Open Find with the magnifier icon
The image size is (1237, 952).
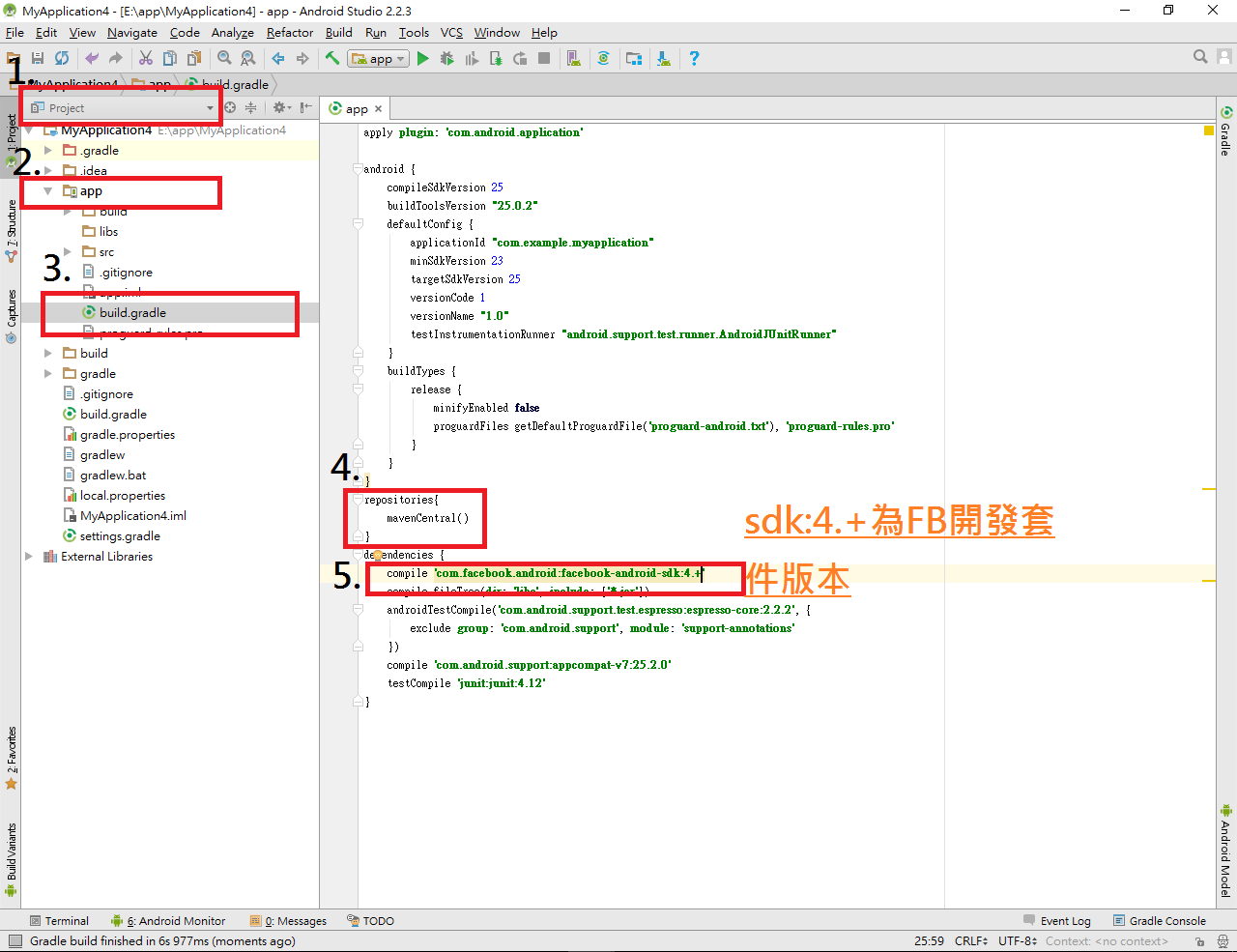click(x=224, y=58)
